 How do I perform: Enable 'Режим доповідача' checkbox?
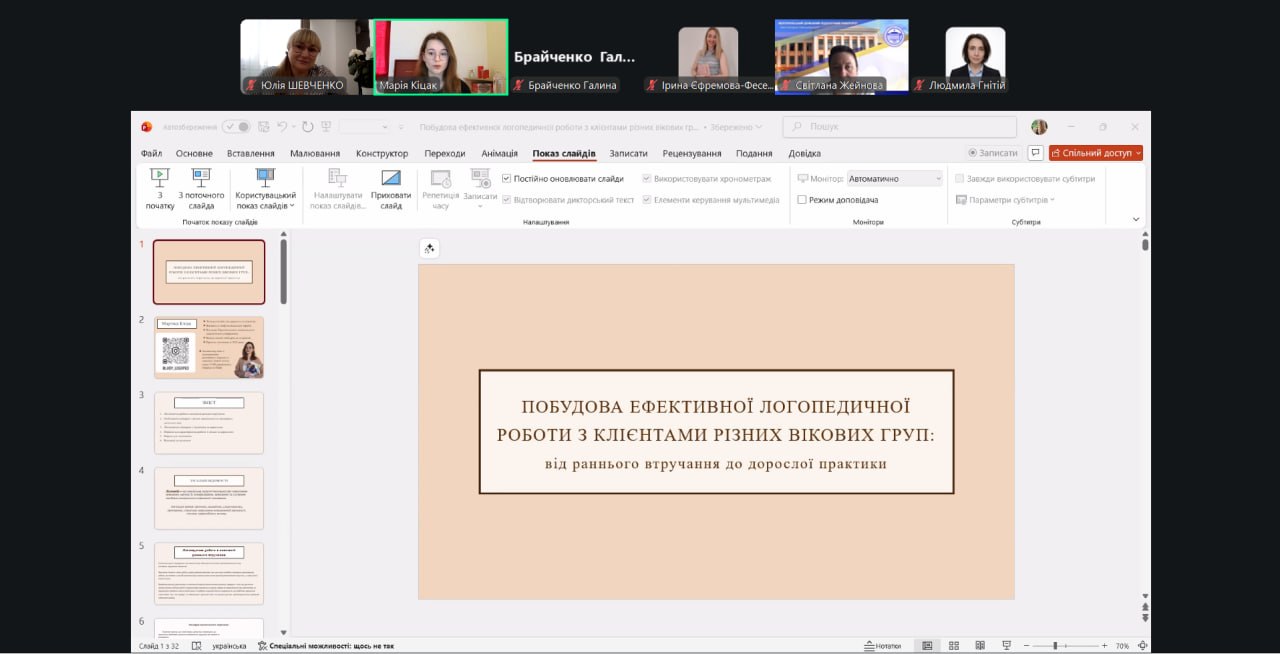[x=802, y=200]
